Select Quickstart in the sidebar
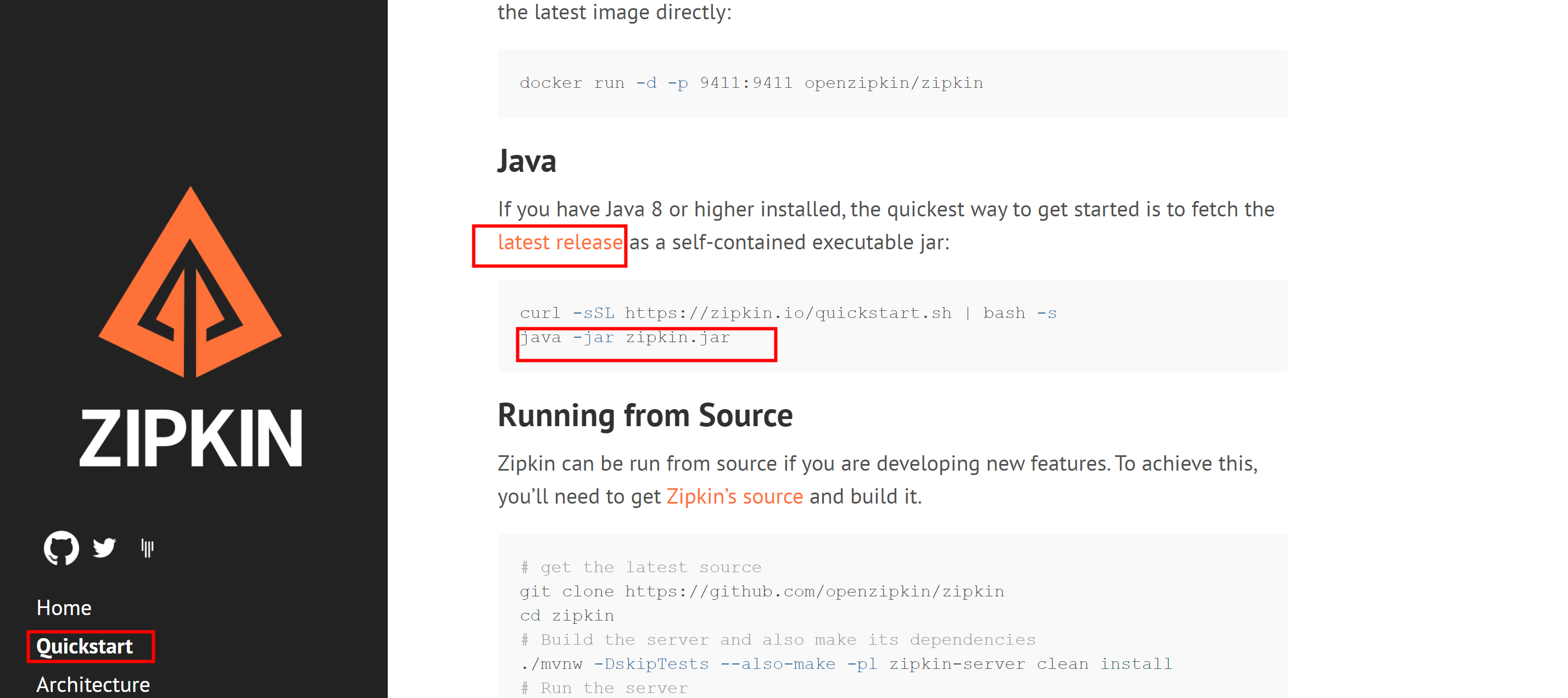This screenshot has width=1568, height=698. click(85, 646)
